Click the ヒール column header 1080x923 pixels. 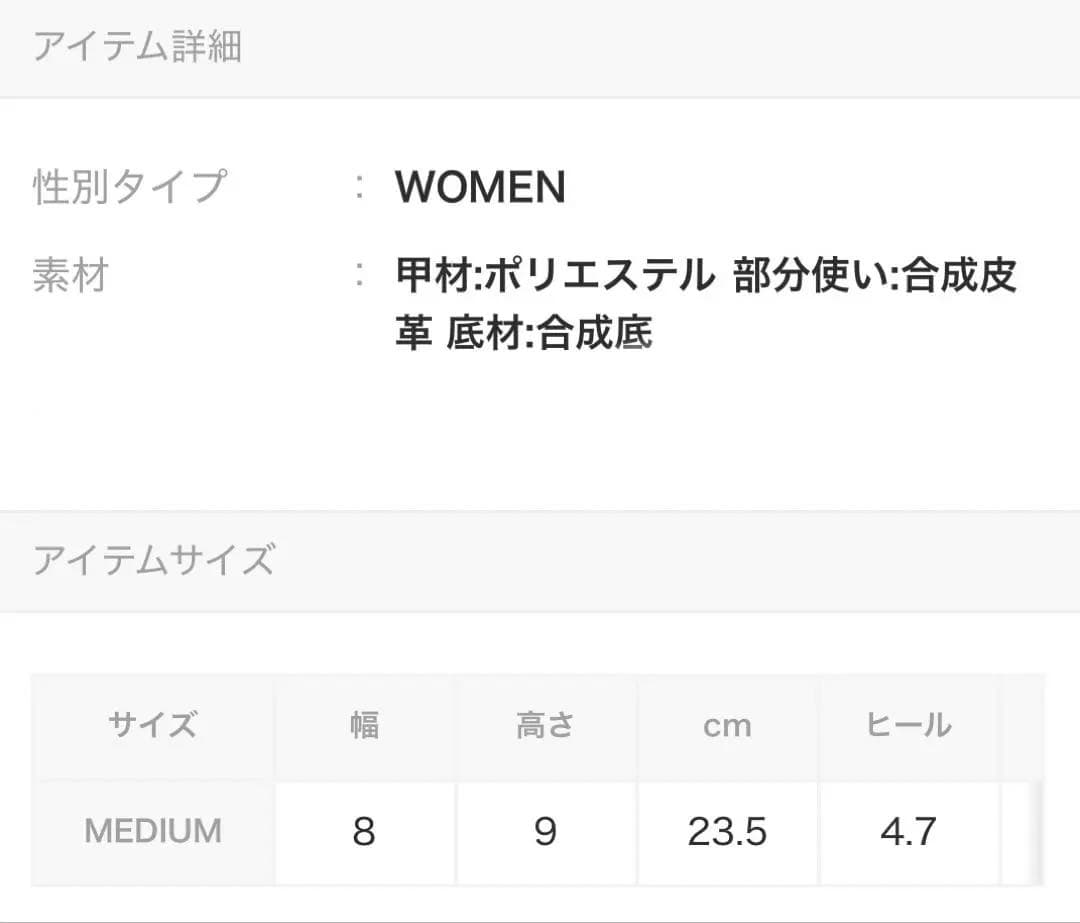[x=909, y=725]
